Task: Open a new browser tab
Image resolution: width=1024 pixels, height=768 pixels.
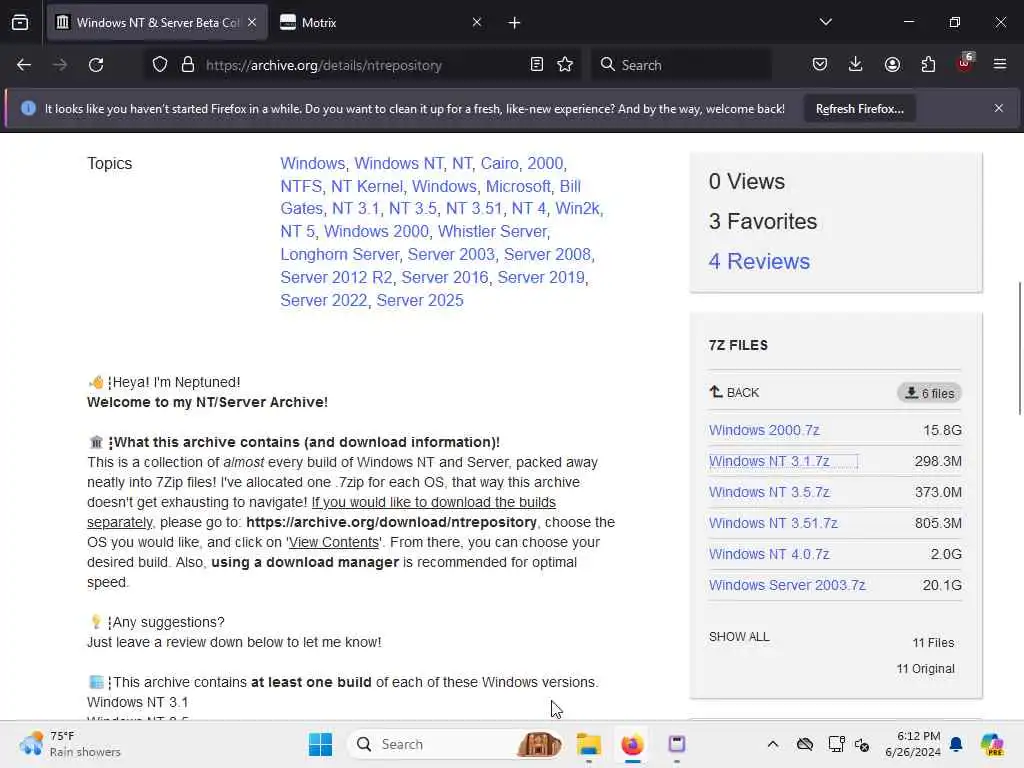Action: (x=515, y=23)
